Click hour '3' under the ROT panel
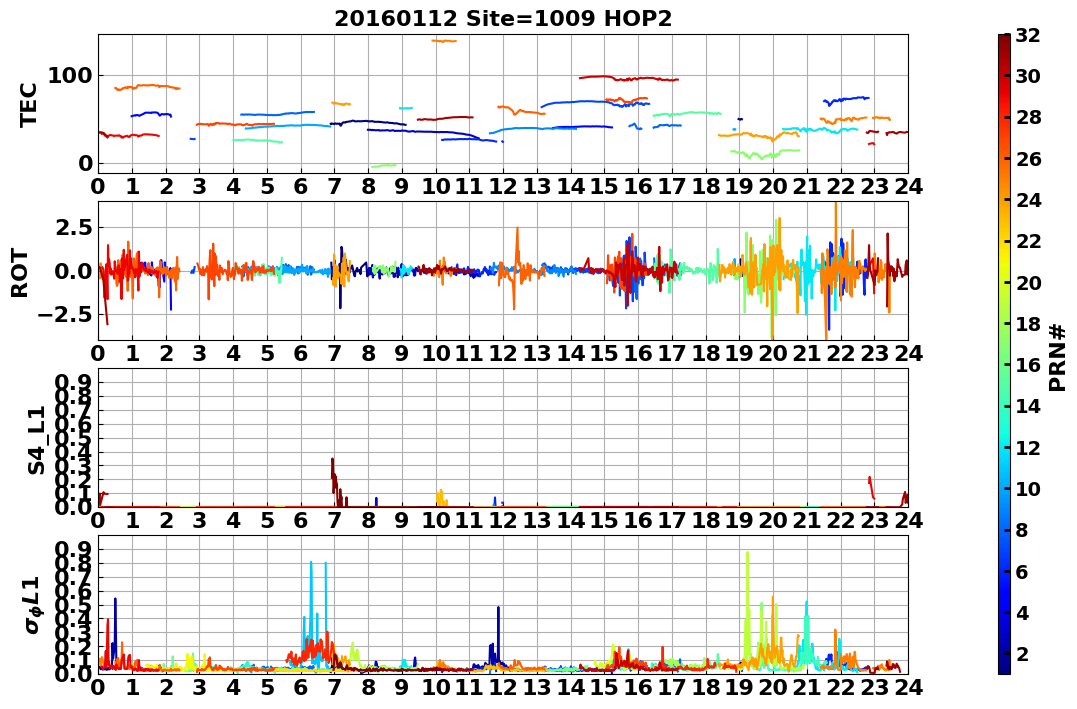This screenshot has height=709, width=1077. click(200, 353)
